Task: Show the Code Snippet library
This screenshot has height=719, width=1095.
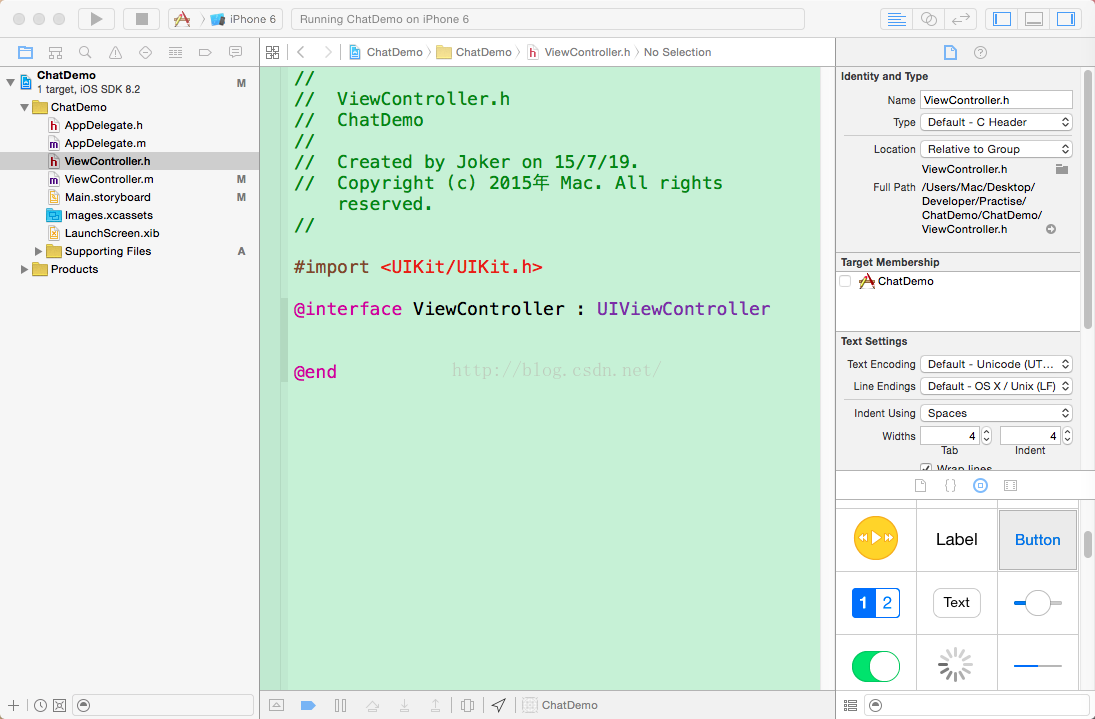Action: pyautogui.click(x=950, y=486)
